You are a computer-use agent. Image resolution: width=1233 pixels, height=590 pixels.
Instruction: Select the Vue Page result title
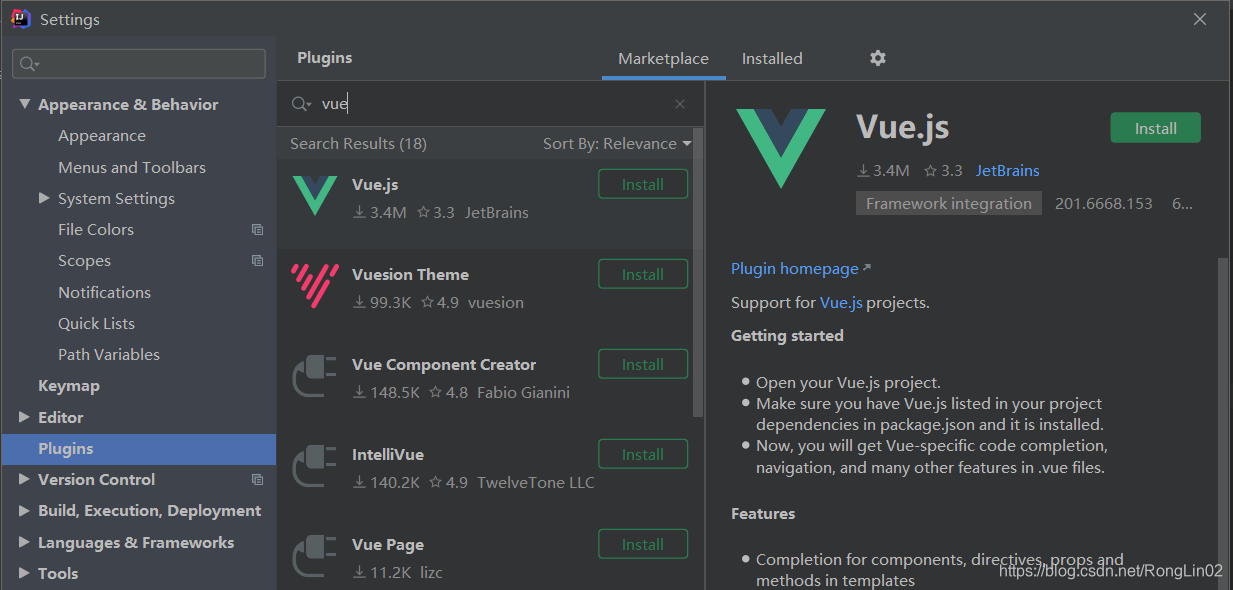388,545
